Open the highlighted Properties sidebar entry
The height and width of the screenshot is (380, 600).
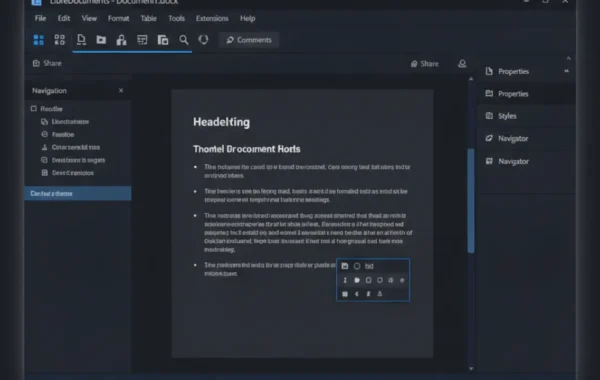click(x=527, y=94)
